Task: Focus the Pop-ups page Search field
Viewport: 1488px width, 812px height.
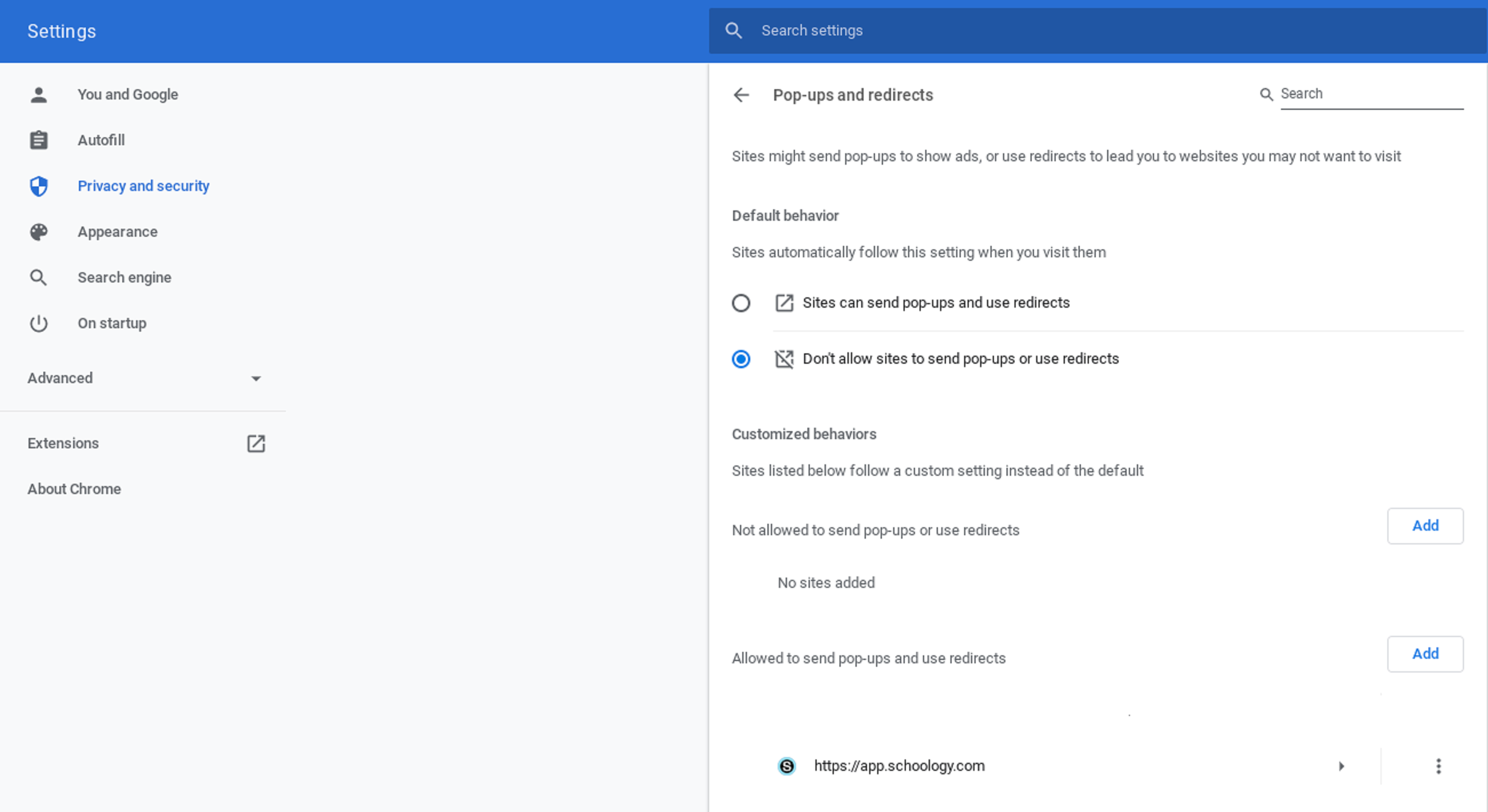Action: pos(1372,94)
